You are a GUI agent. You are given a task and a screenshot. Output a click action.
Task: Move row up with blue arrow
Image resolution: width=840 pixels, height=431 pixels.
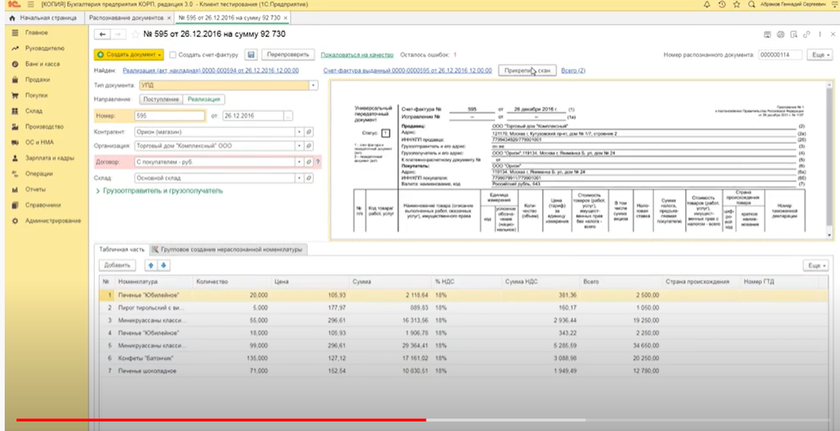click(x=150, y=265)
